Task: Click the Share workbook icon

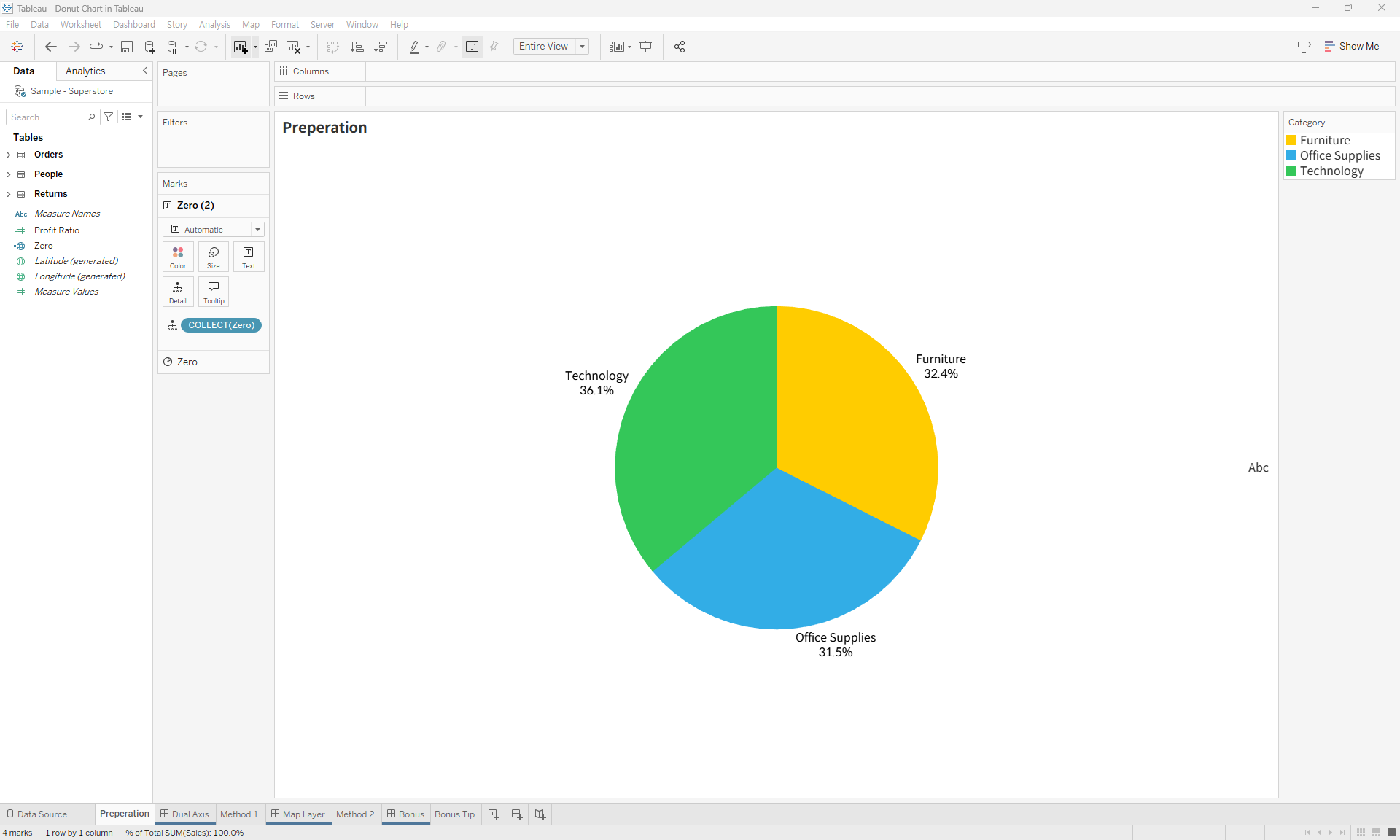Action: tap(680, 47)
